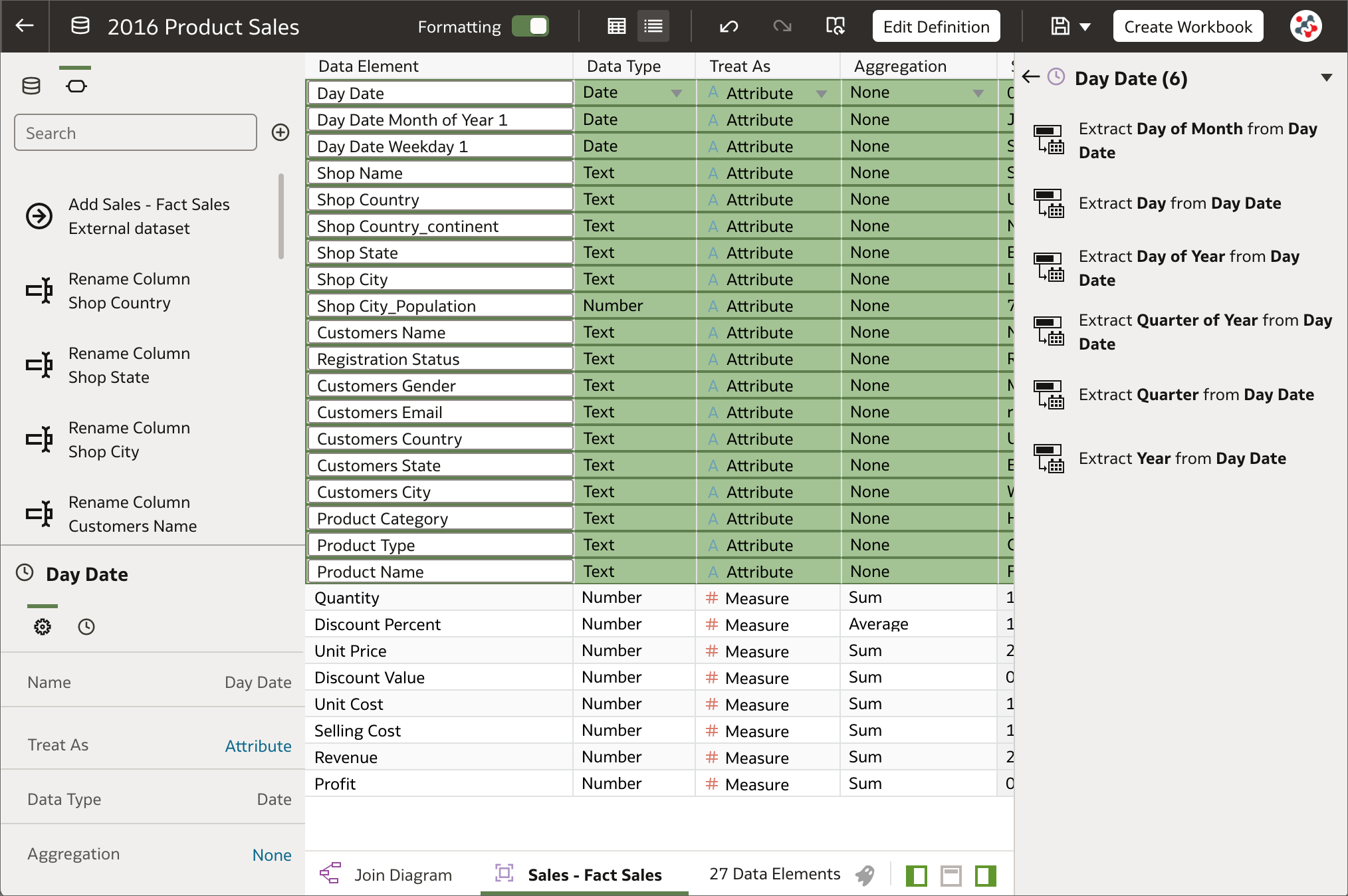Apply Extract Year from Day Date recommendation

coord(1182,458)
